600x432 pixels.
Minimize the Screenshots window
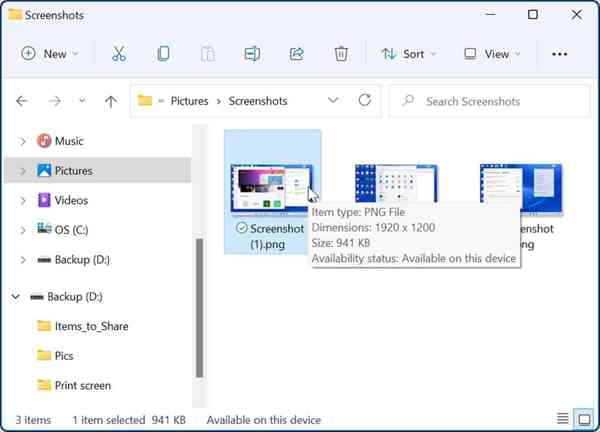(490, 15)
